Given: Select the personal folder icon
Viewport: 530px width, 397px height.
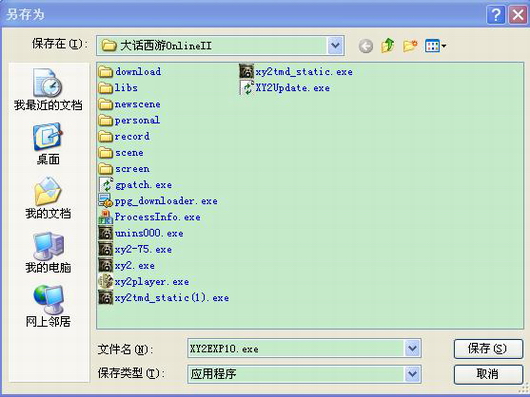Looking at the screenshot, I should (x=105, y=120).
